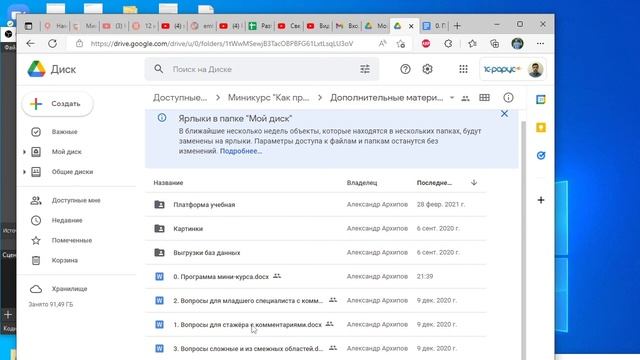Get add-ons with side panel plus
The height and width of the screenshot is (360, 640).
[541, 200]
